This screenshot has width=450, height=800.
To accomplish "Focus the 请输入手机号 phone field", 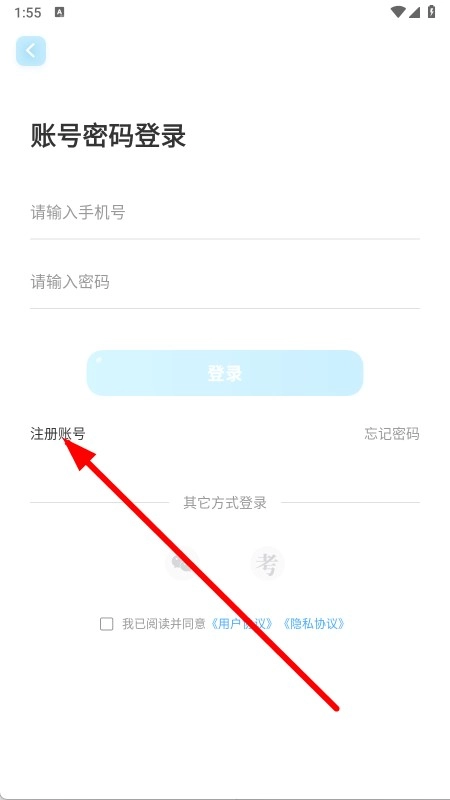I will [225, 213].
